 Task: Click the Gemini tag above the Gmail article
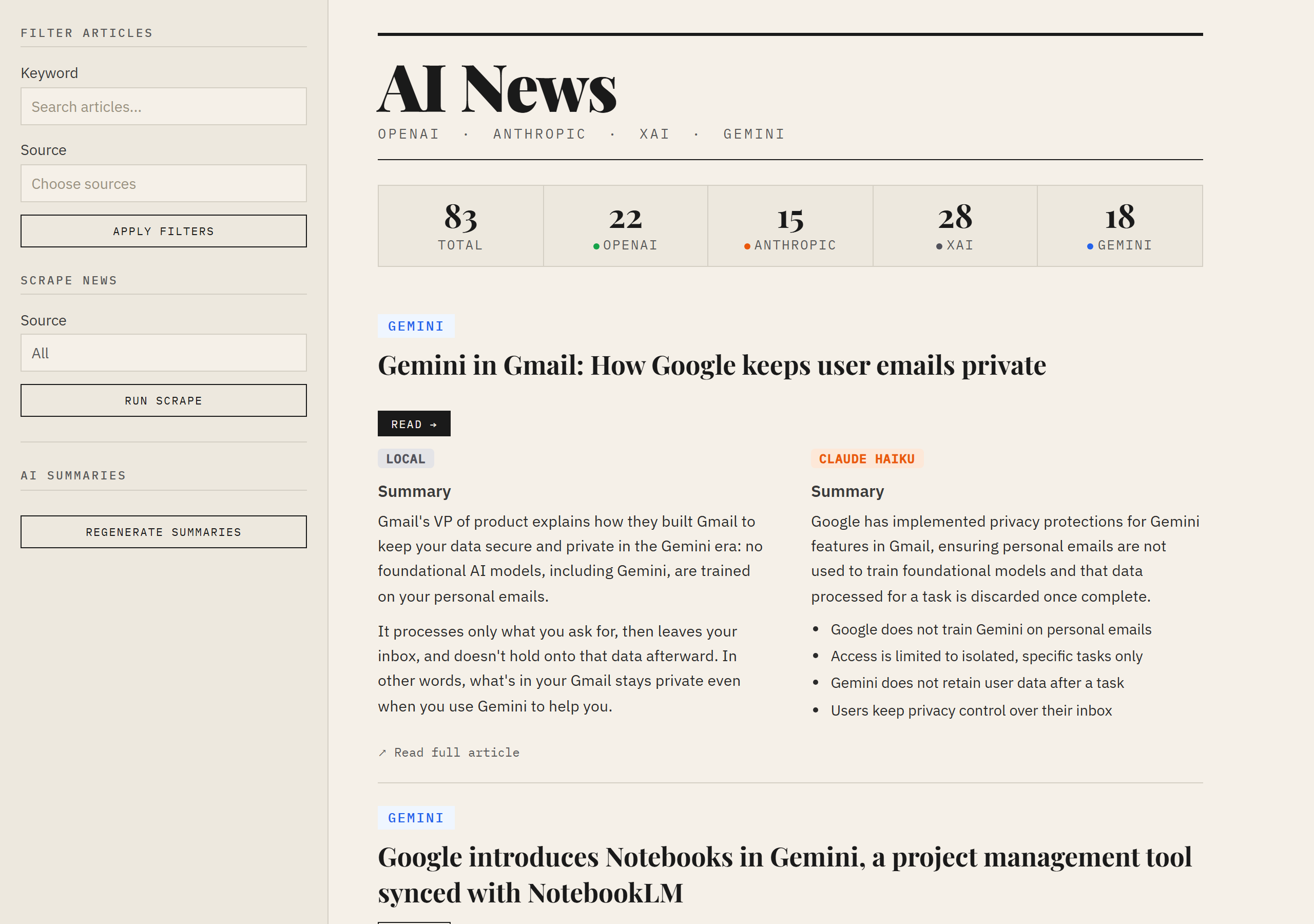coord(416,326)
